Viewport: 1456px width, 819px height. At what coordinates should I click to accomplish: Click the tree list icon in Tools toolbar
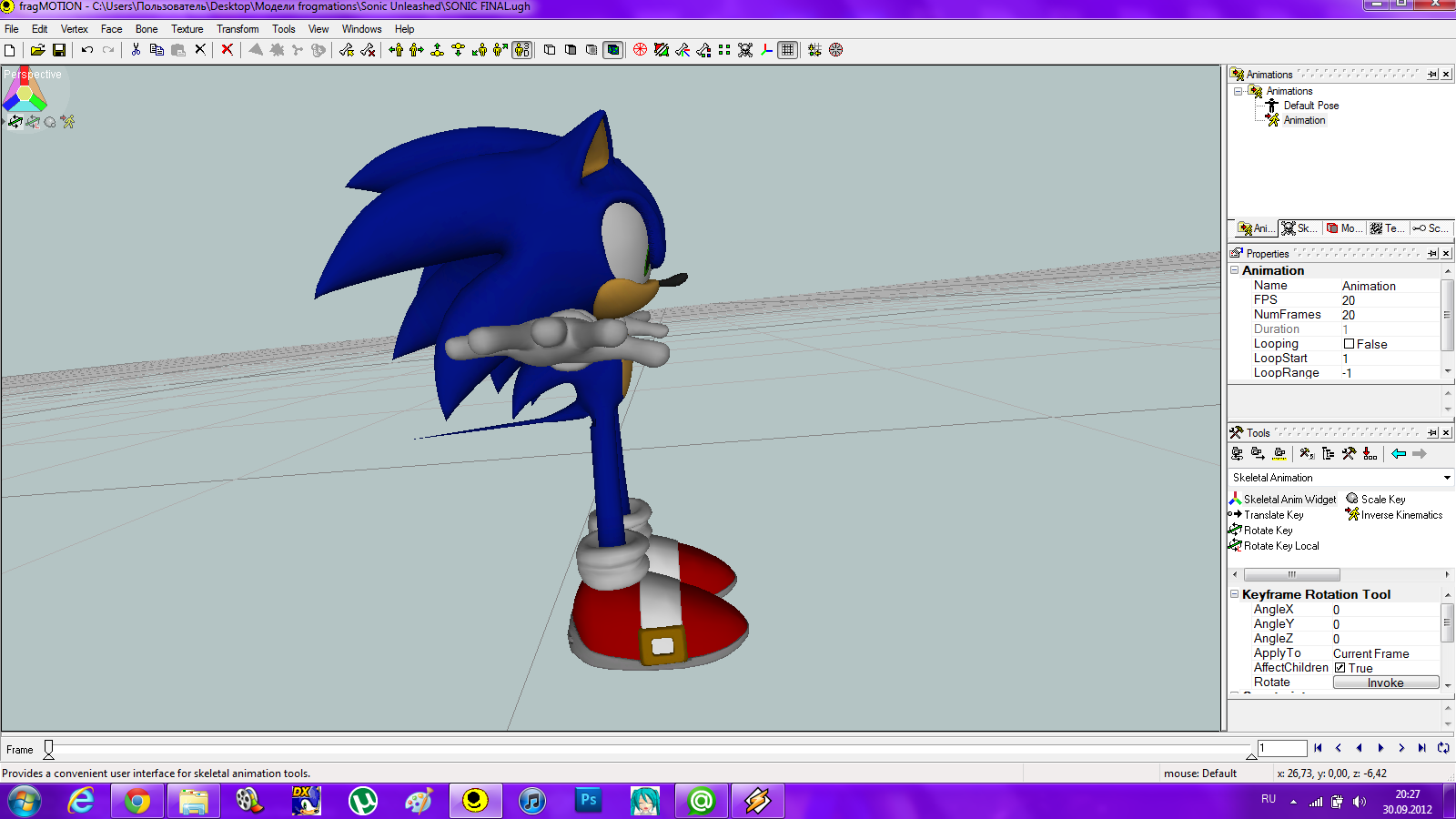(1328, 453)
